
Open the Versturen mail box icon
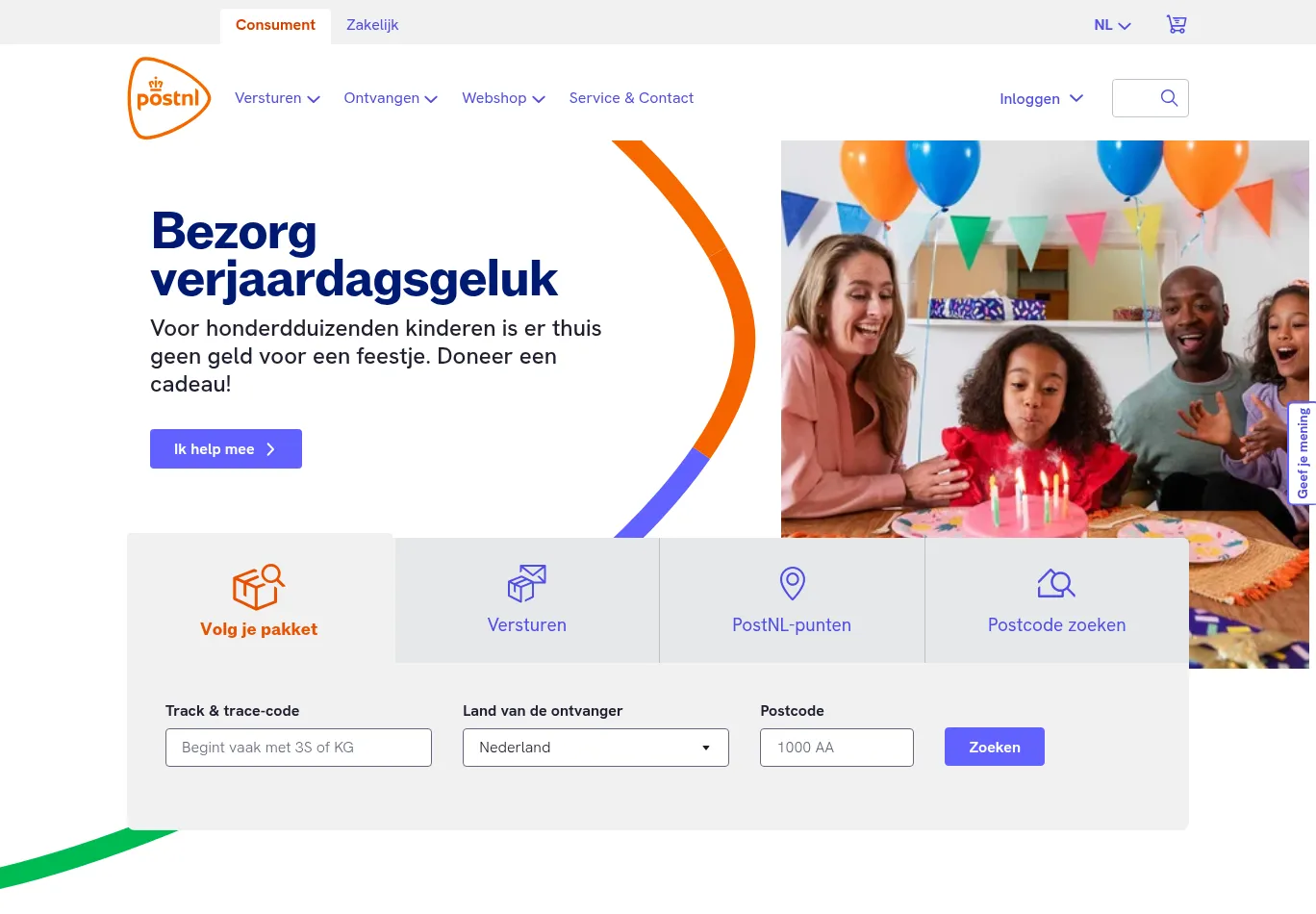tap(527, 583)
